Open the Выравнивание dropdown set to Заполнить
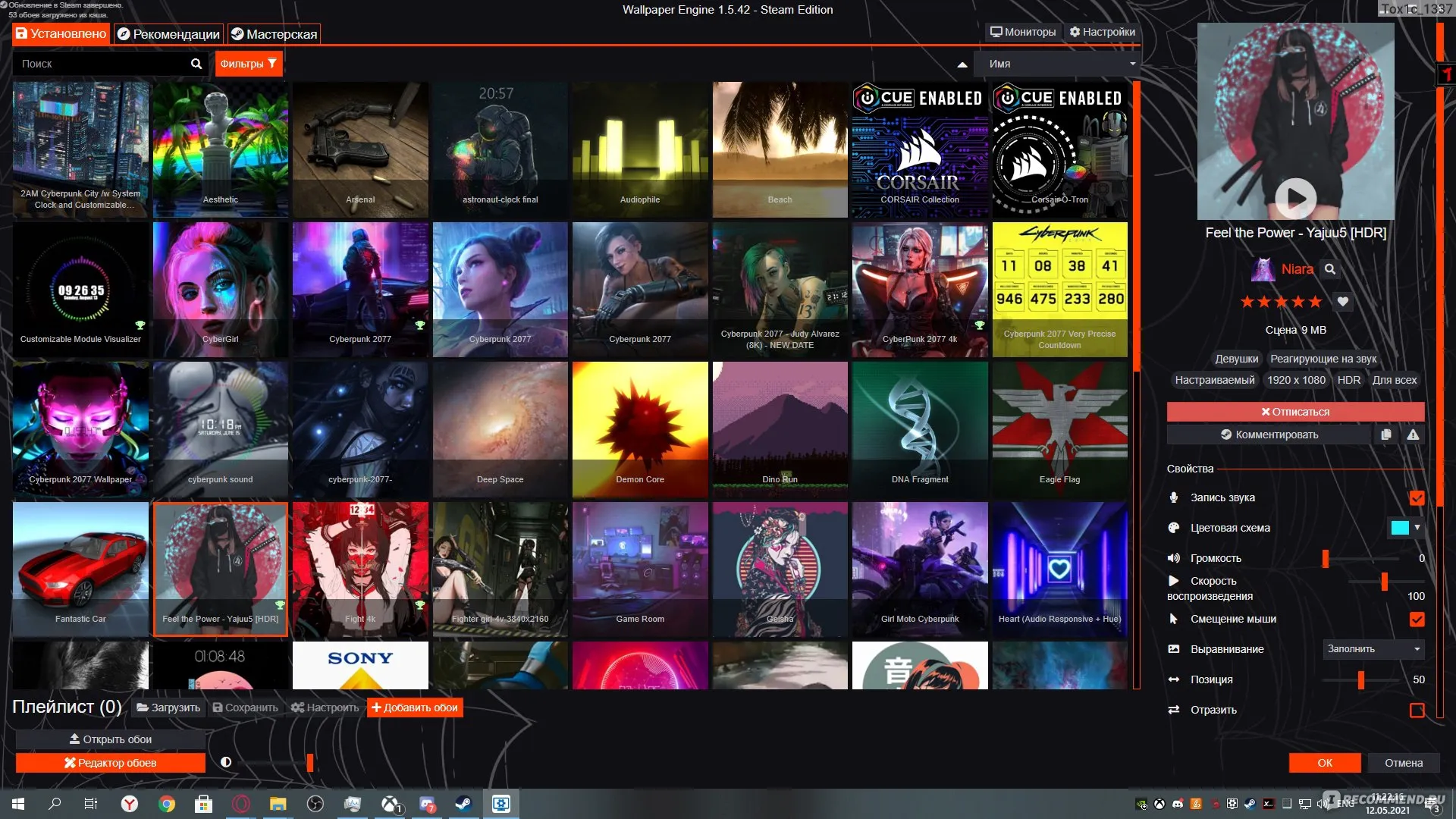This screenshot has width=1456, height=819. point(1373,649)
